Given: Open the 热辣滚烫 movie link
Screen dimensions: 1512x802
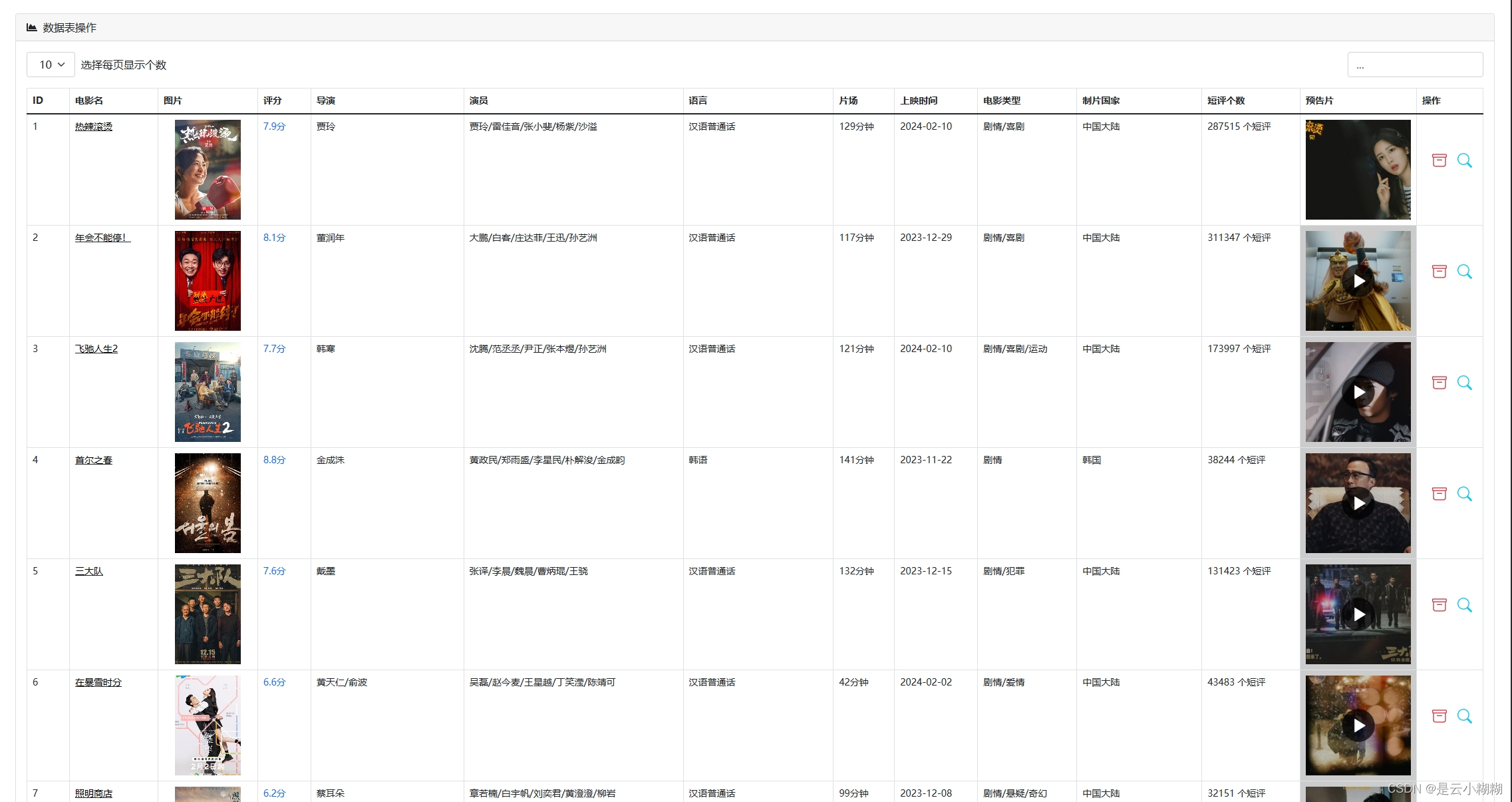Looking at the screenshot, I should pos(94,126).
